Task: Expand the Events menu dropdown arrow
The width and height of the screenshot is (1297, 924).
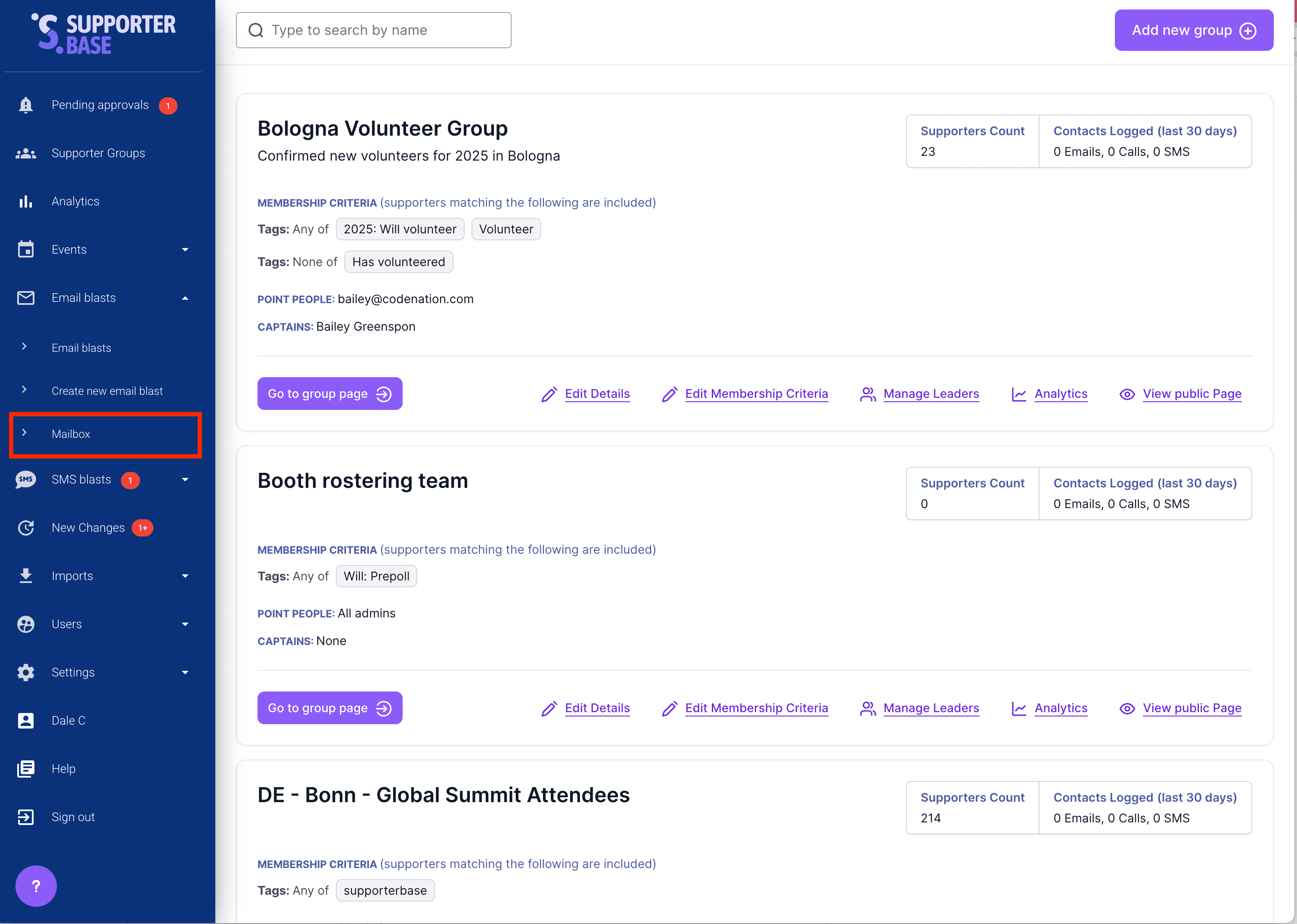Action: click(185, 250)
